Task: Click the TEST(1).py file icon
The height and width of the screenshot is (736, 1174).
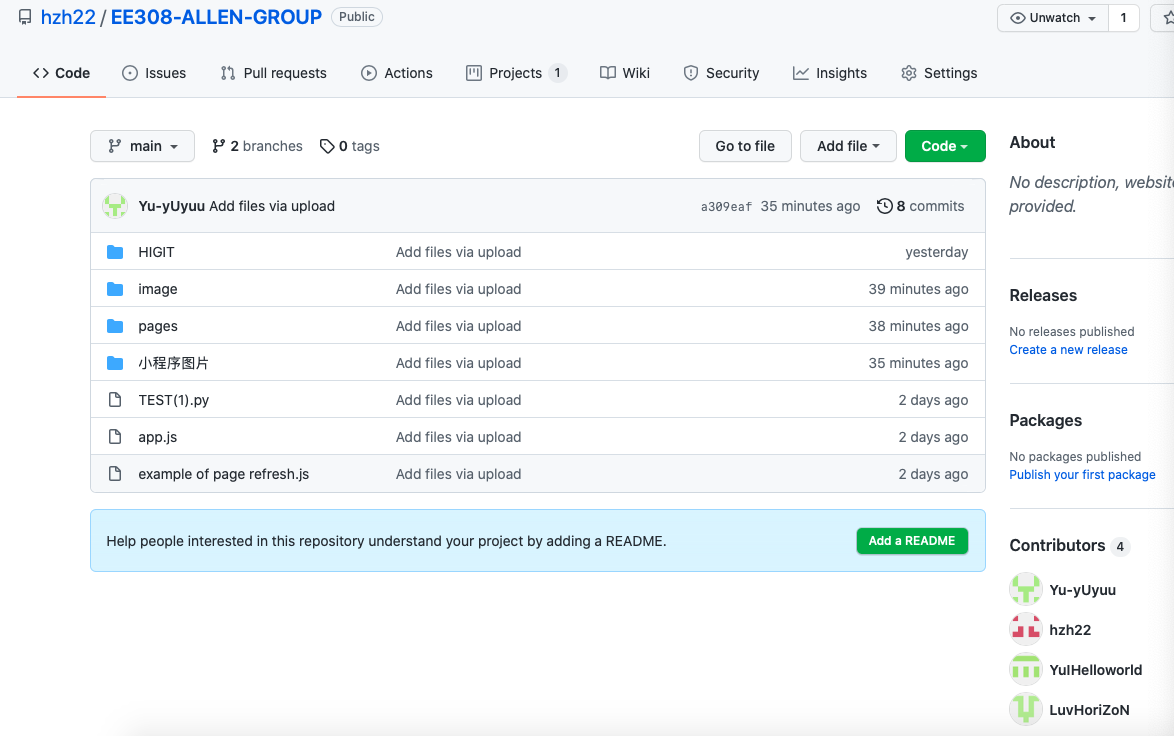Action: pyautogui.click(x=115, y=400)
